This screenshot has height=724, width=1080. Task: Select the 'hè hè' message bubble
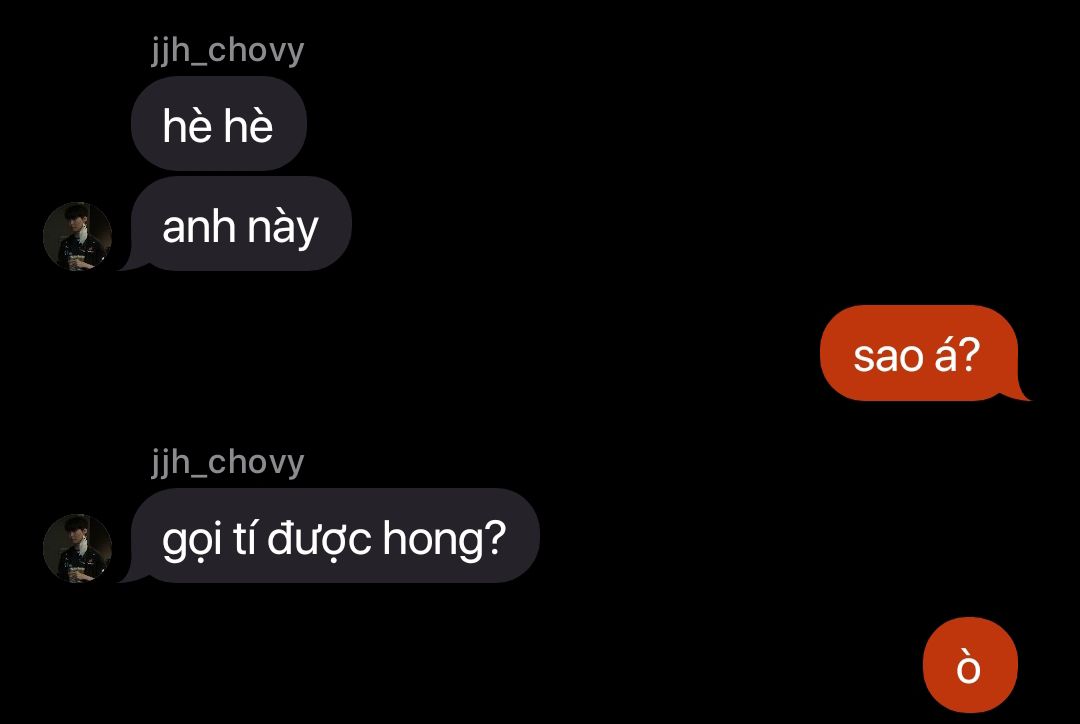pyautogui.click(x=218, y=124)
